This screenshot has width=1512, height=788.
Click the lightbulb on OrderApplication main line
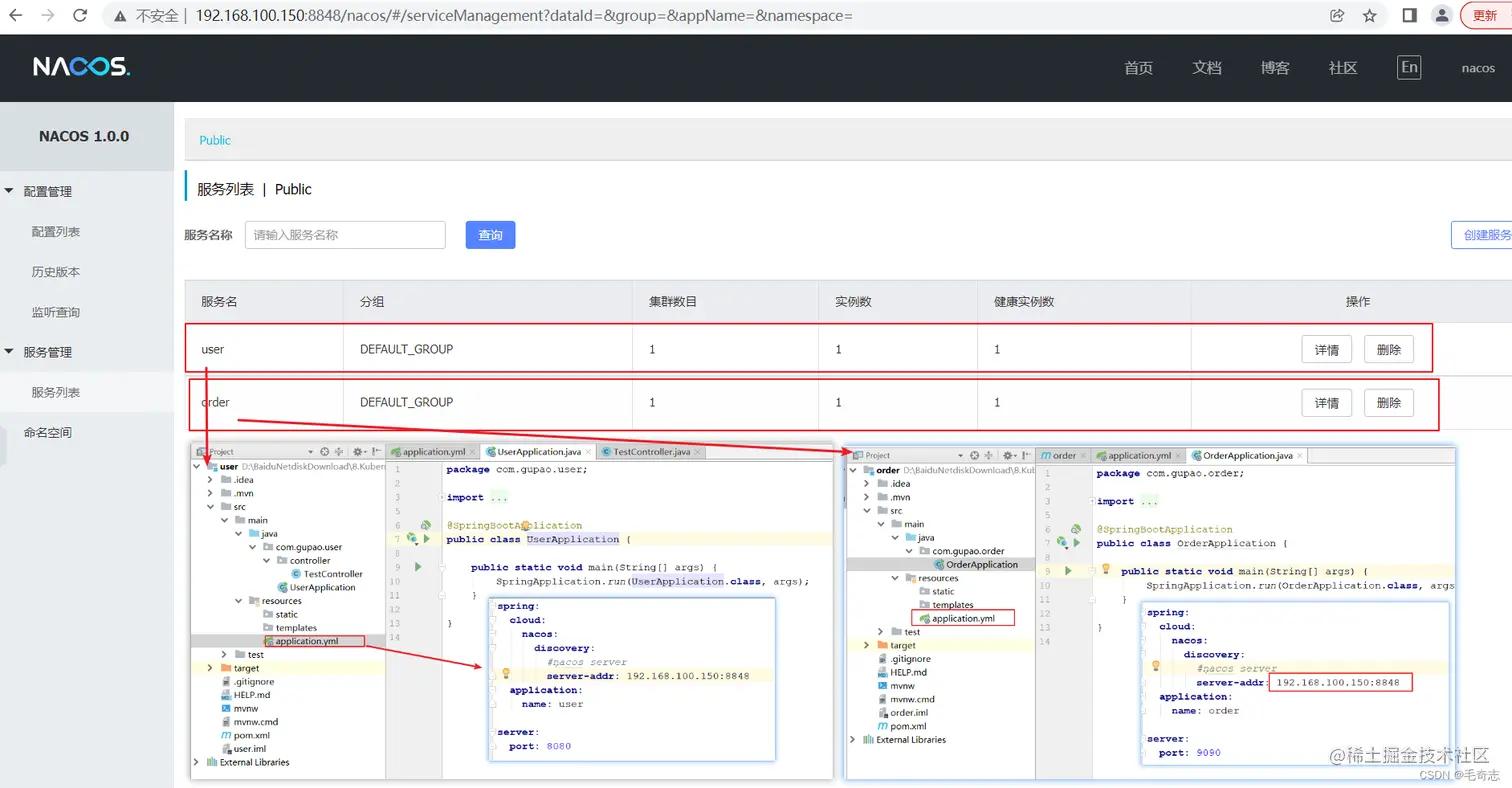click(x=1106, y=569)
